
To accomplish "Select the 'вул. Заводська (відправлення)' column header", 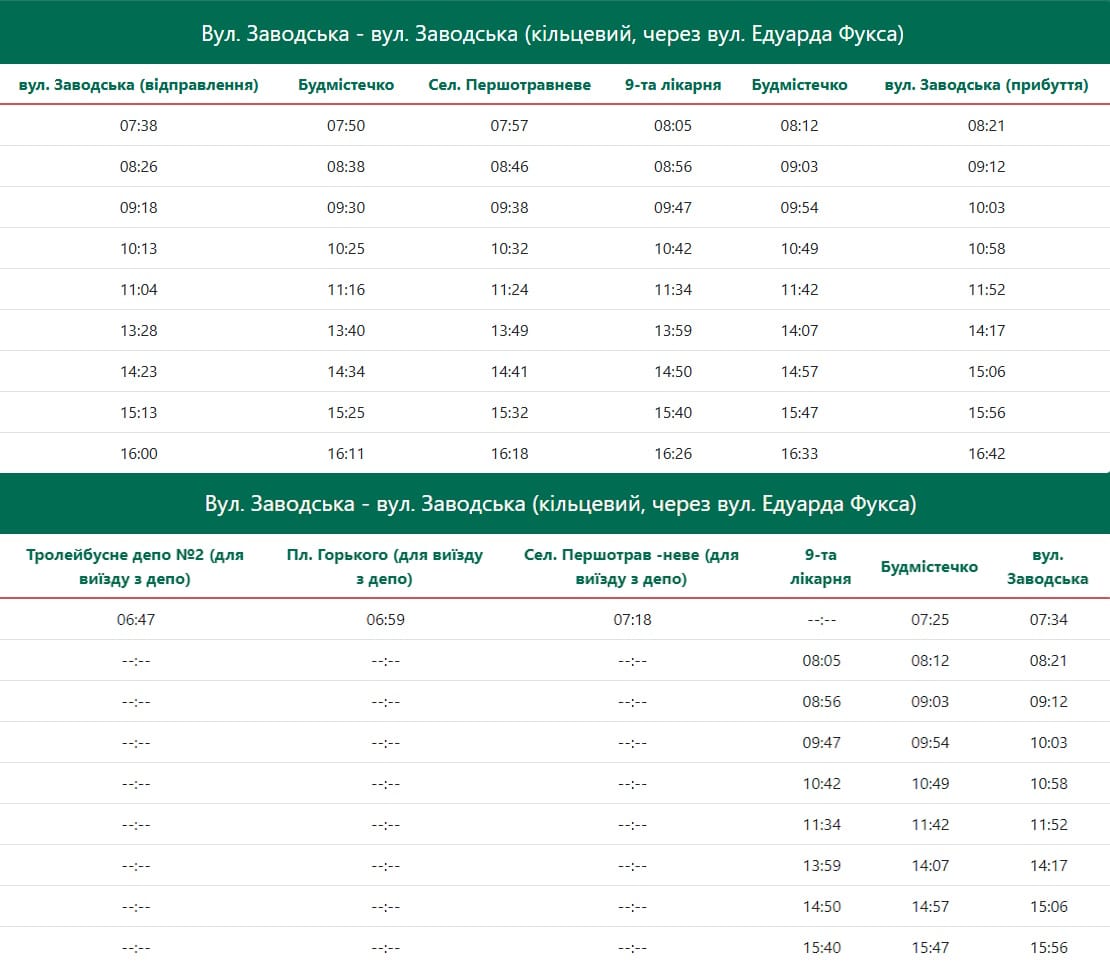I will point(138,85).
